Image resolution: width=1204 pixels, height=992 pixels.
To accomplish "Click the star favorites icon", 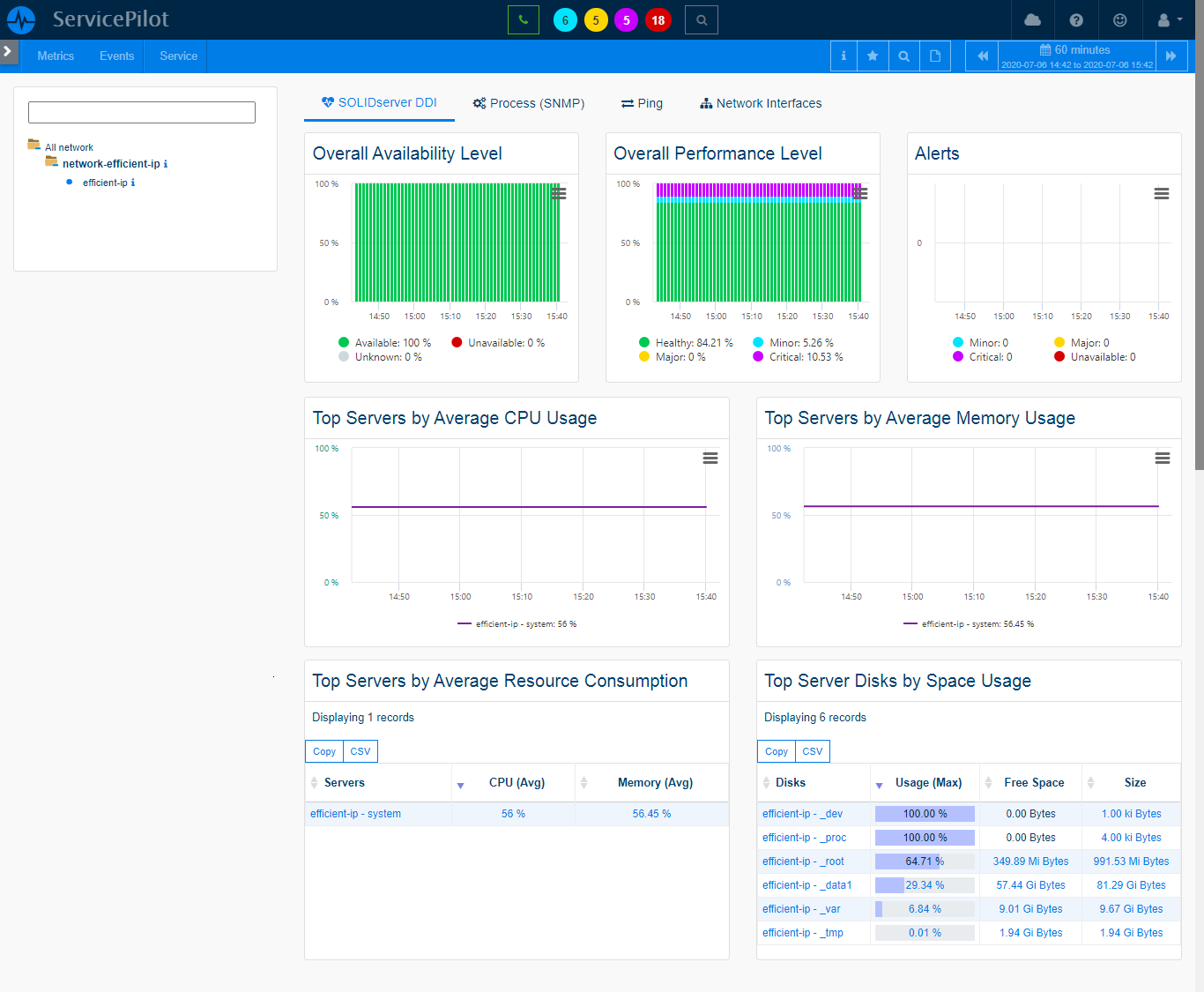I will click(x=873, y=56).
